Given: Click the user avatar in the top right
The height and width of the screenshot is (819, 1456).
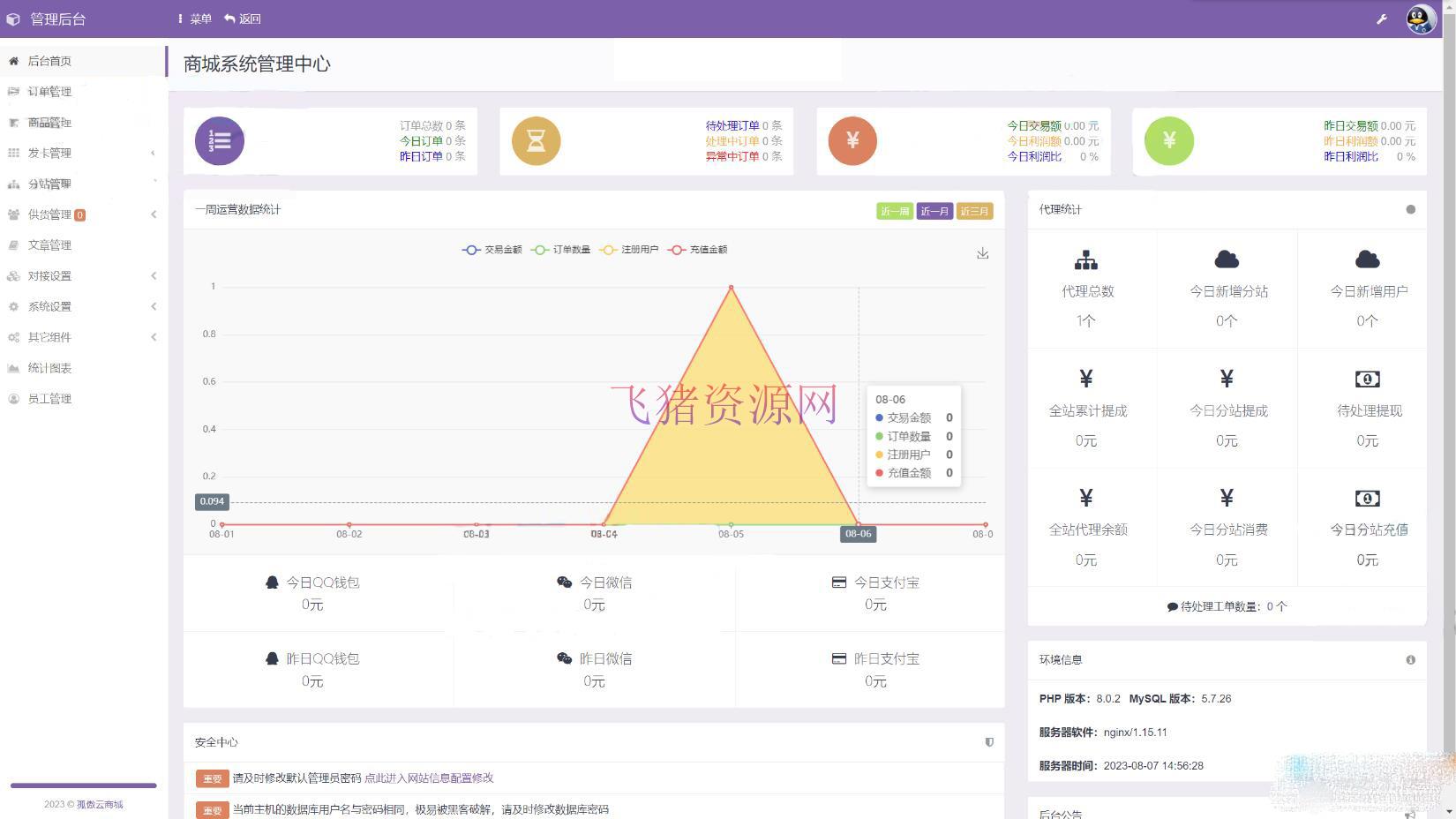Looking at the screenshot, I should pos(1419,19).
